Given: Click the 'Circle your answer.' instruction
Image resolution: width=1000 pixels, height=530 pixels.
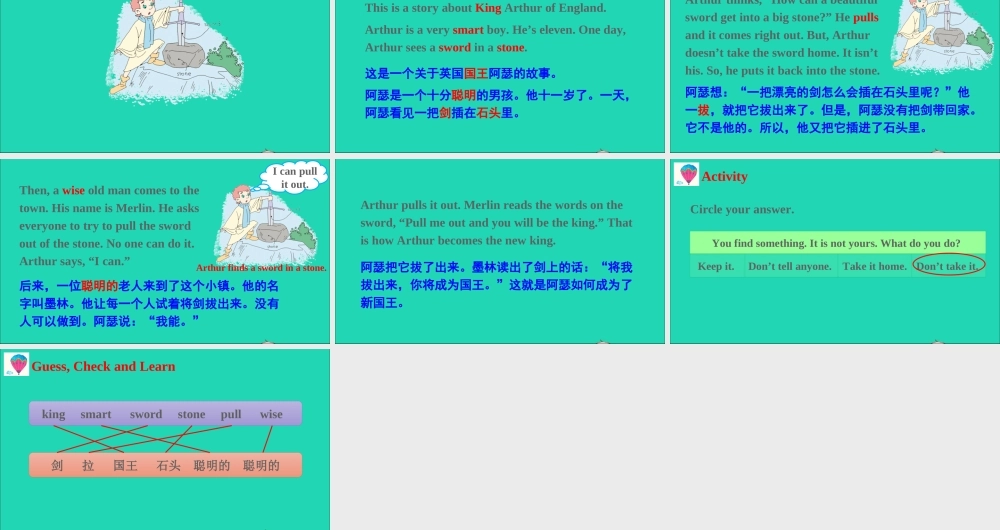Looking at the screenshot, I should click(742, 209).
